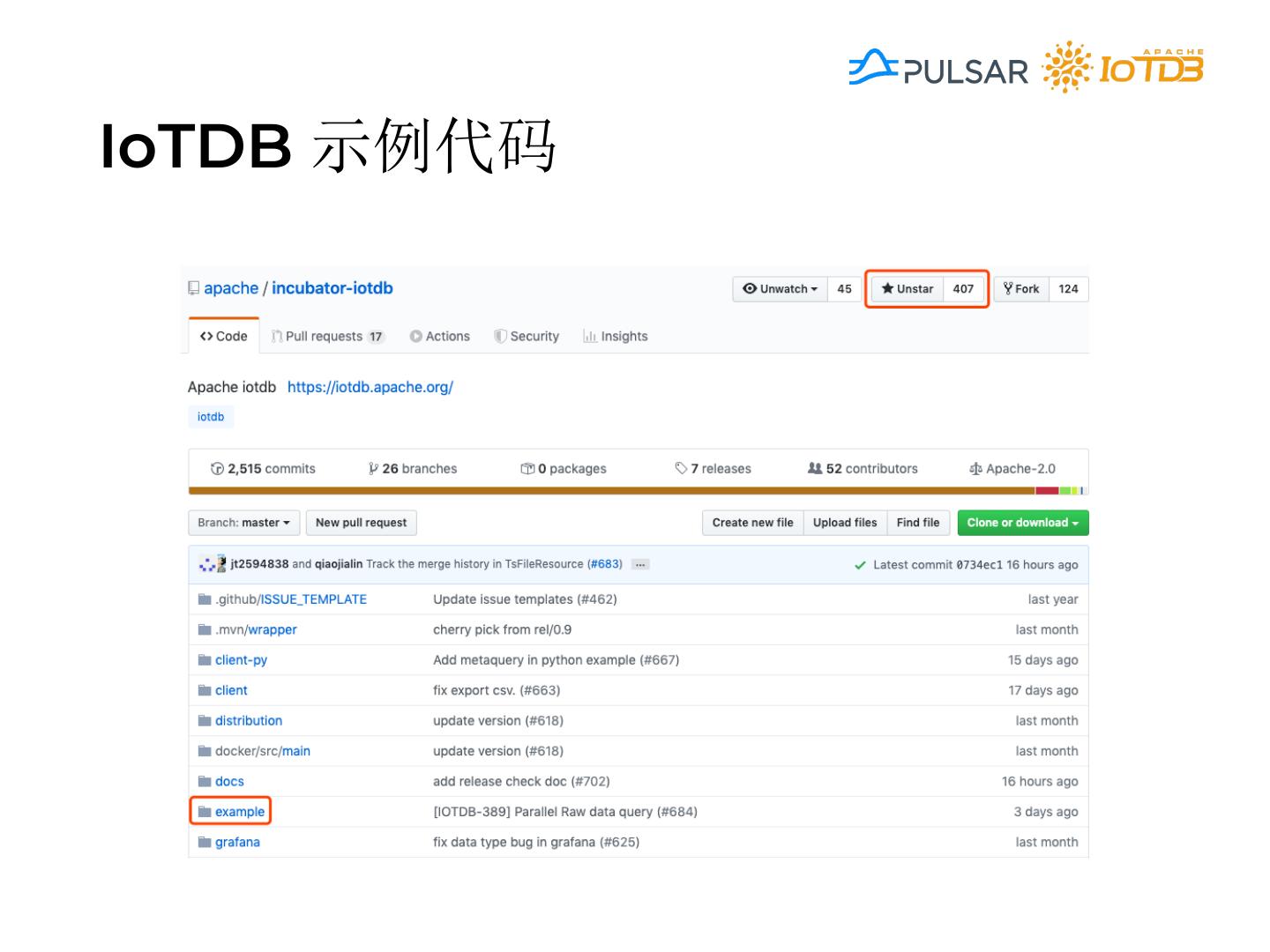The height and width of the screenshot is (952, 1270).
Task: Select the Code tab
Action: (x=224, y=336)
